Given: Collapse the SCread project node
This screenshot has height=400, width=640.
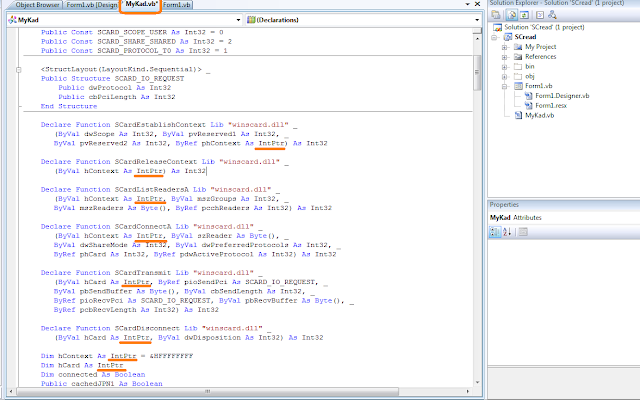Looking at the screenshot, I should click(494, 38).
